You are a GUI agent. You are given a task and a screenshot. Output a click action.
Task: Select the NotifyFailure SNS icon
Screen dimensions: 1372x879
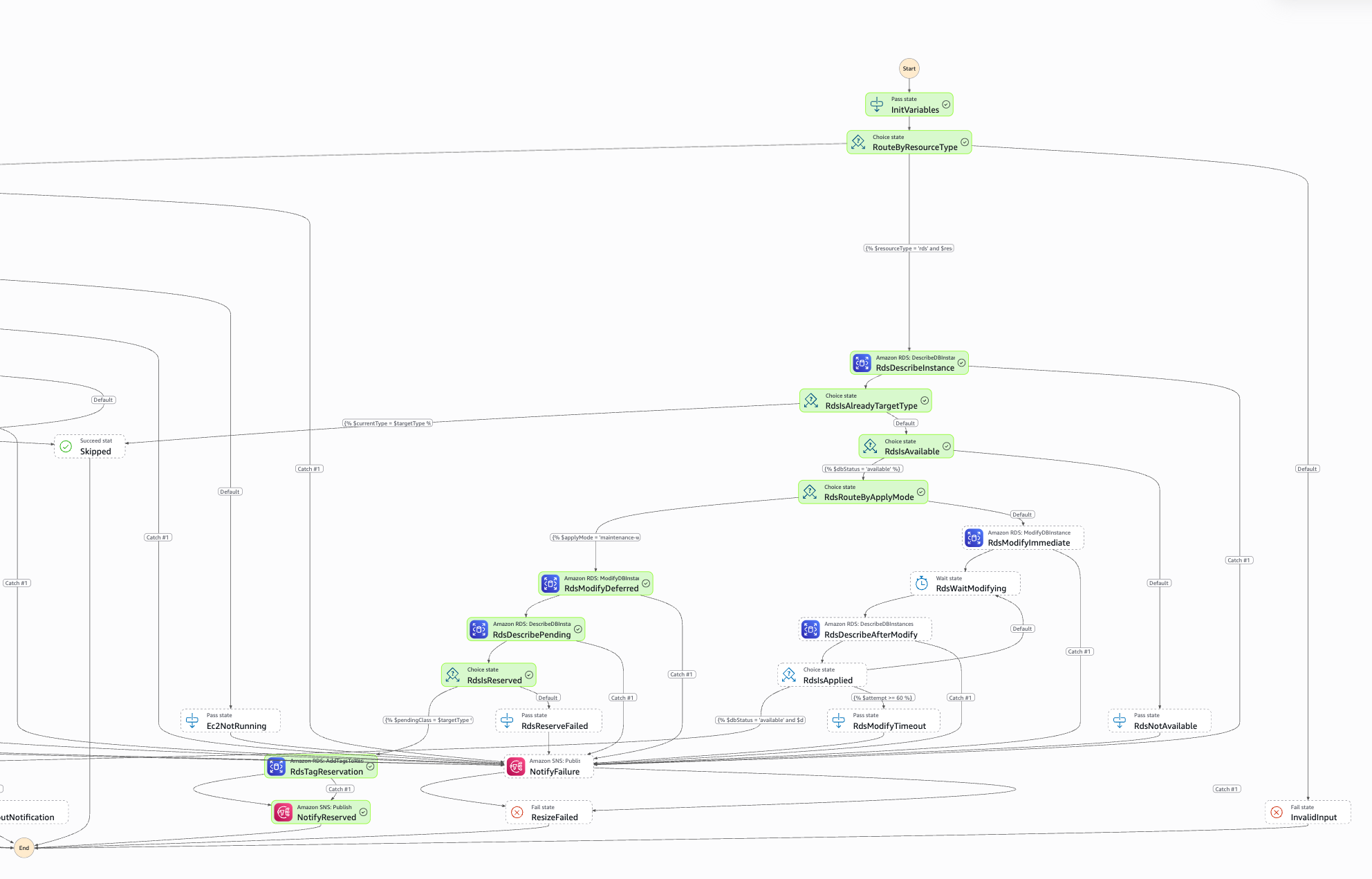(516, 766)
